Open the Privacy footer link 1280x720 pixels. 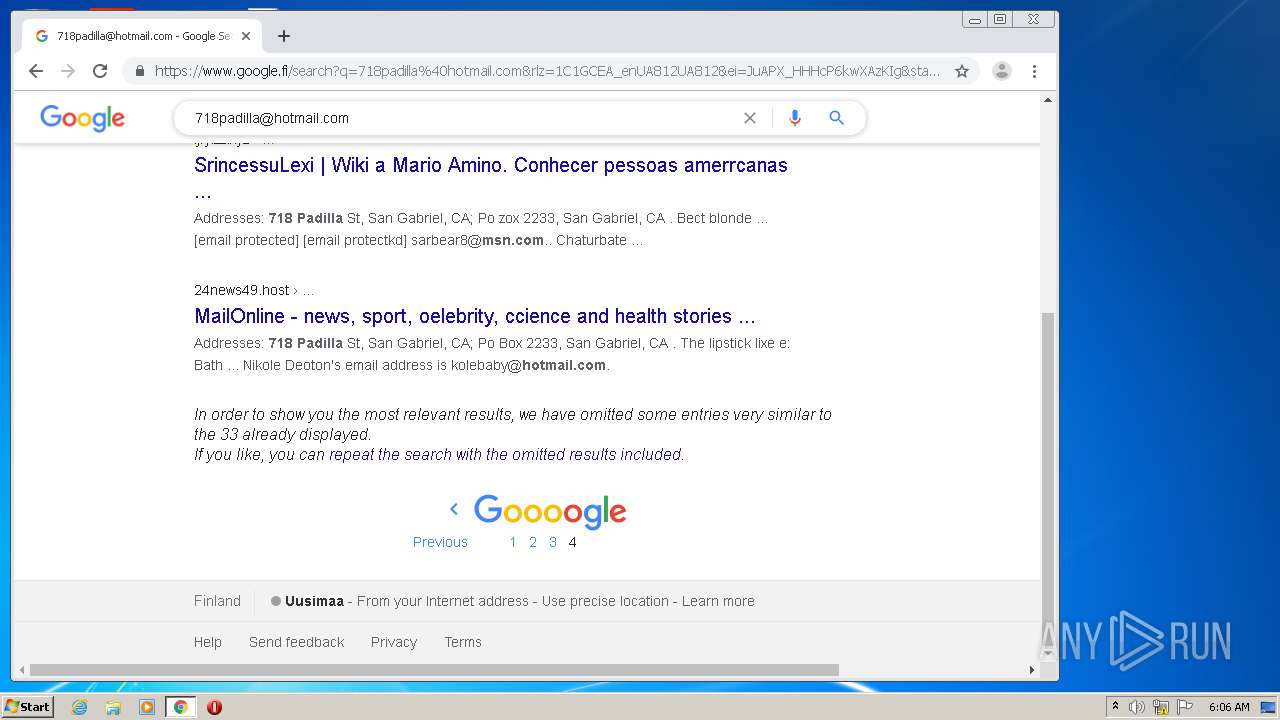pos(394,642)
